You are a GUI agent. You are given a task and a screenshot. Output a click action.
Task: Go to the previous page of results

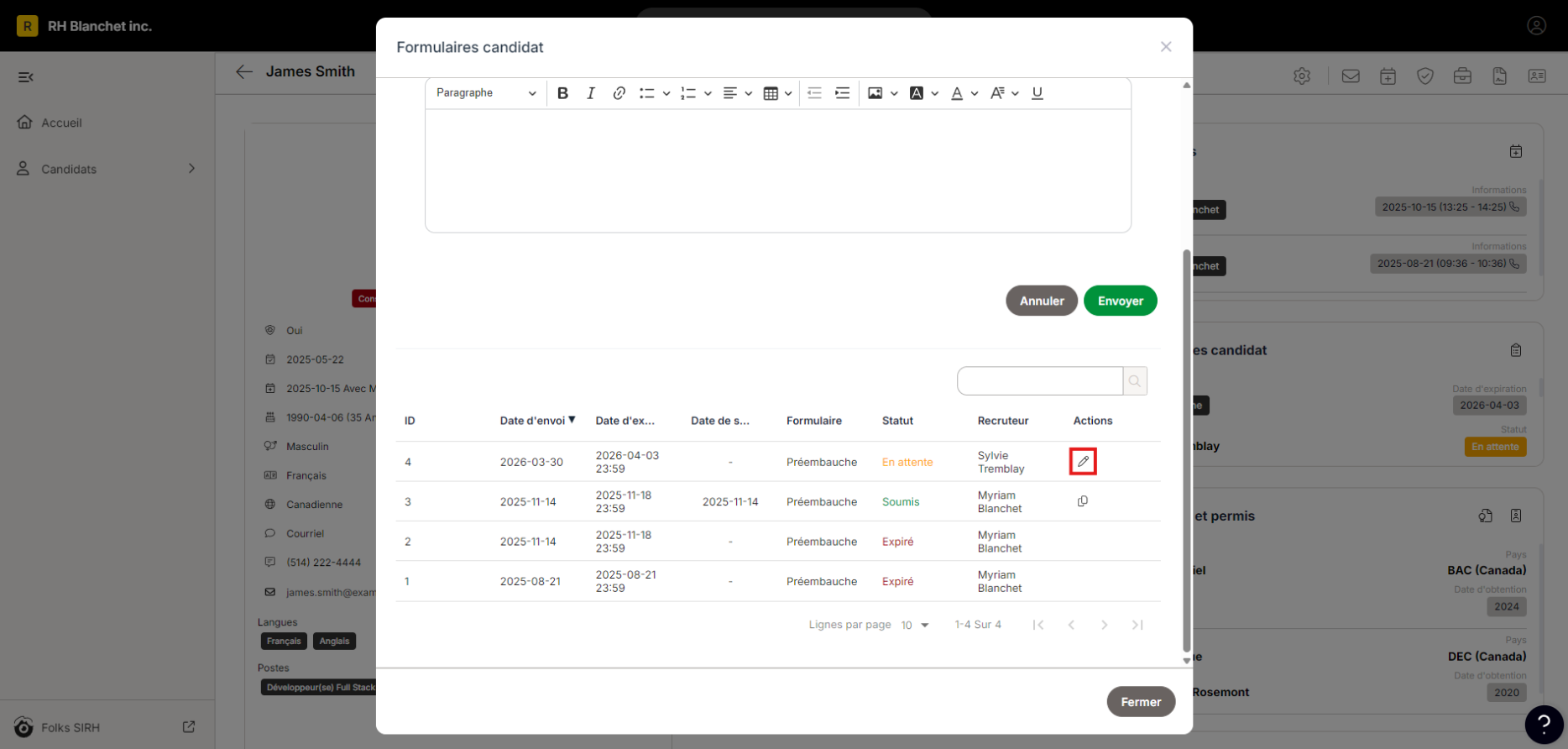coord(1071,625)
